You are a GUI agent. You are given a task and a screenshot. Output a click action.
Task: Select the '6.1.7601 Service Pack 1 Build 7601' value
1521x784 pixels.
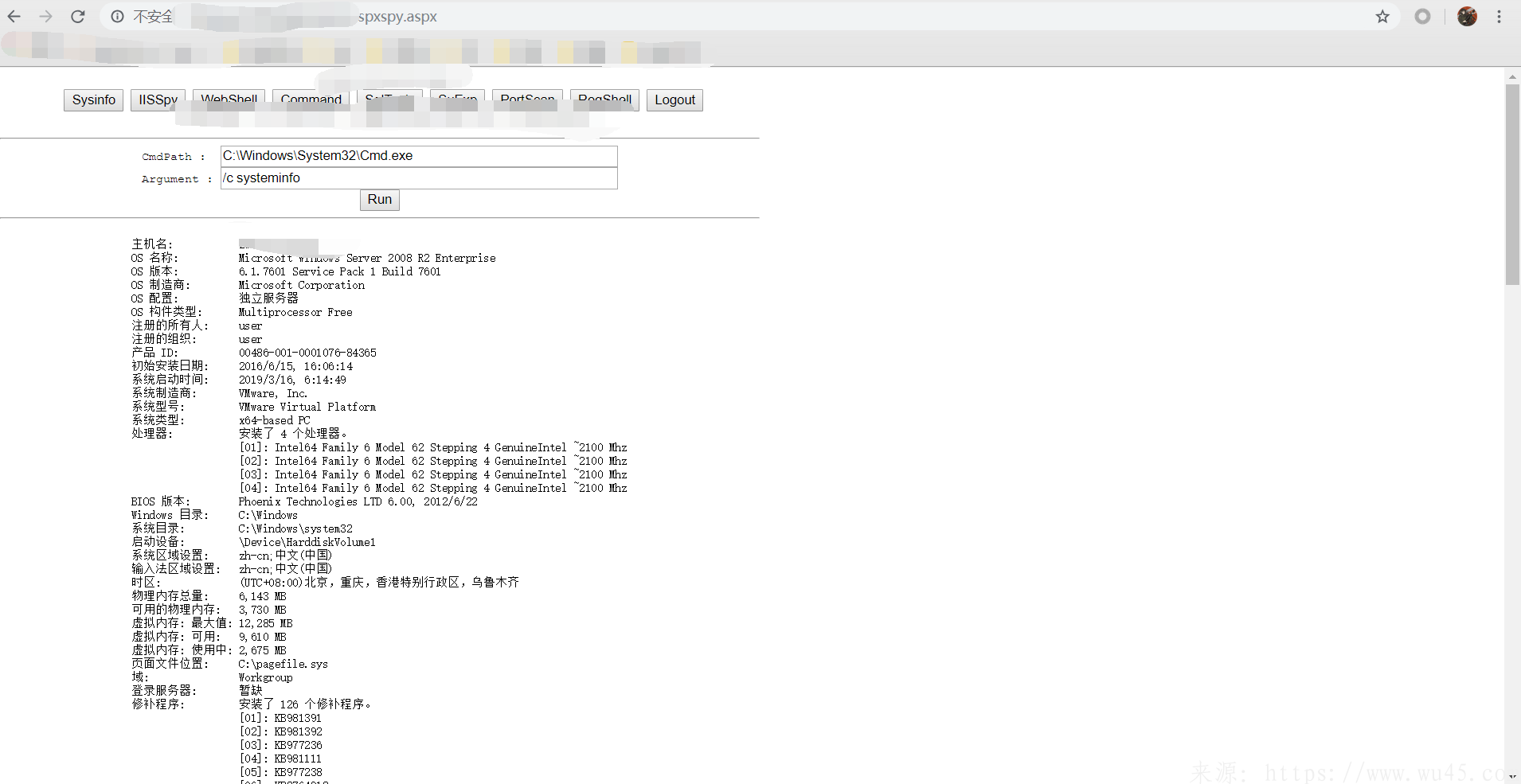339,271
